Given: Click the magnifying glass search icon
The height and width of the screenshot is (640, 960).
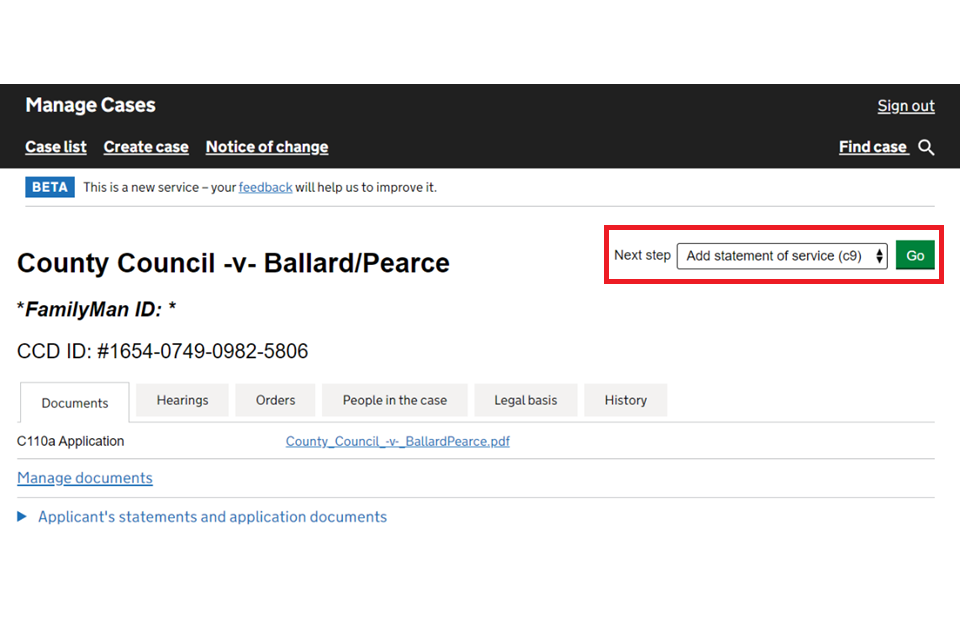Looking at the screenshot, I should [926, 148].
